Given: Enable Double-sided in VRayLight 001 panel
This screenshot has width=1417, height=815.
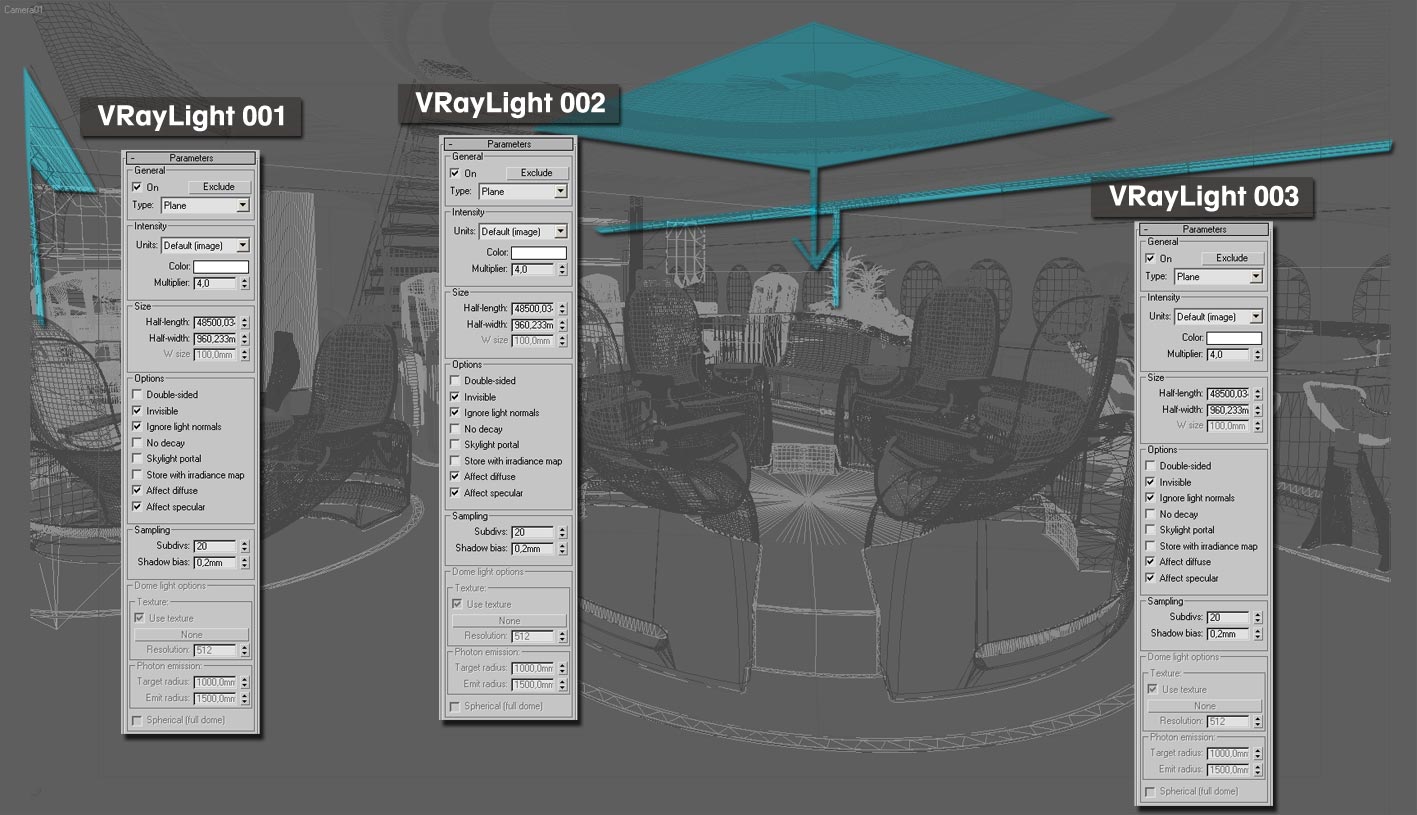Looking at the screenshot, I should (137, 395).
